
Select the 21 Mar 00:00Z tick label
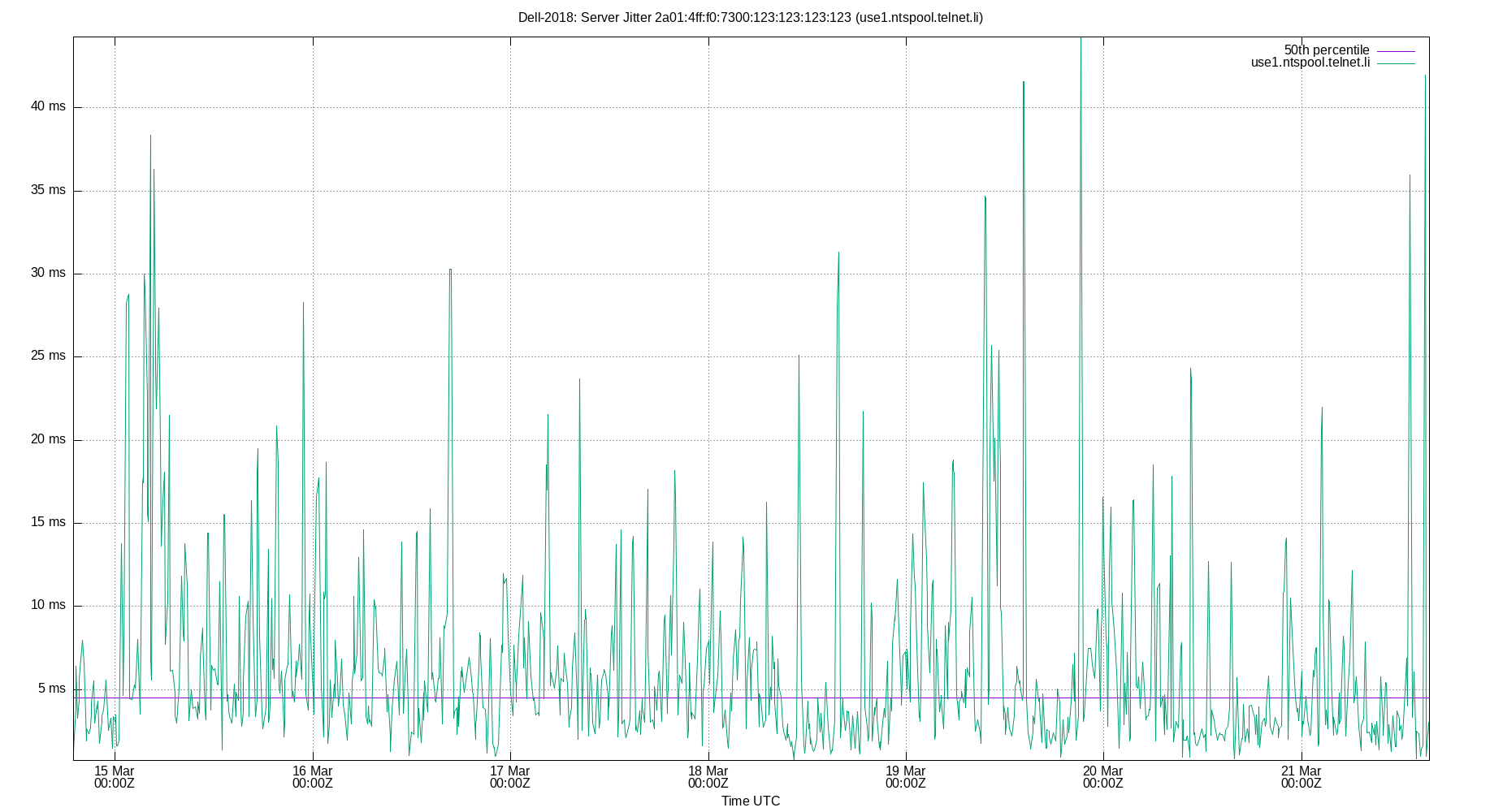click(1303, 777)
